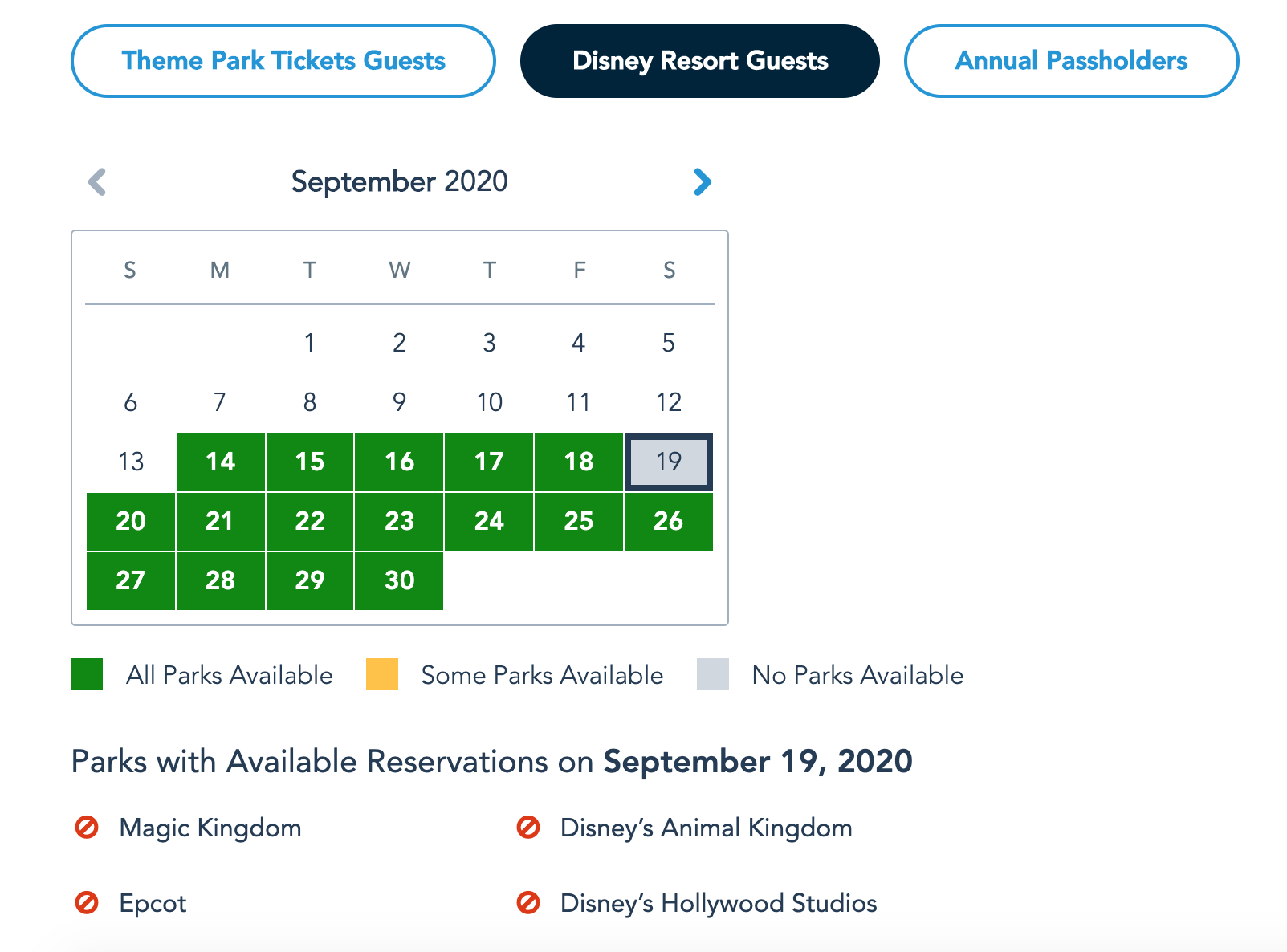
Task: Select September 30 available date
Action: click(399, 581)
